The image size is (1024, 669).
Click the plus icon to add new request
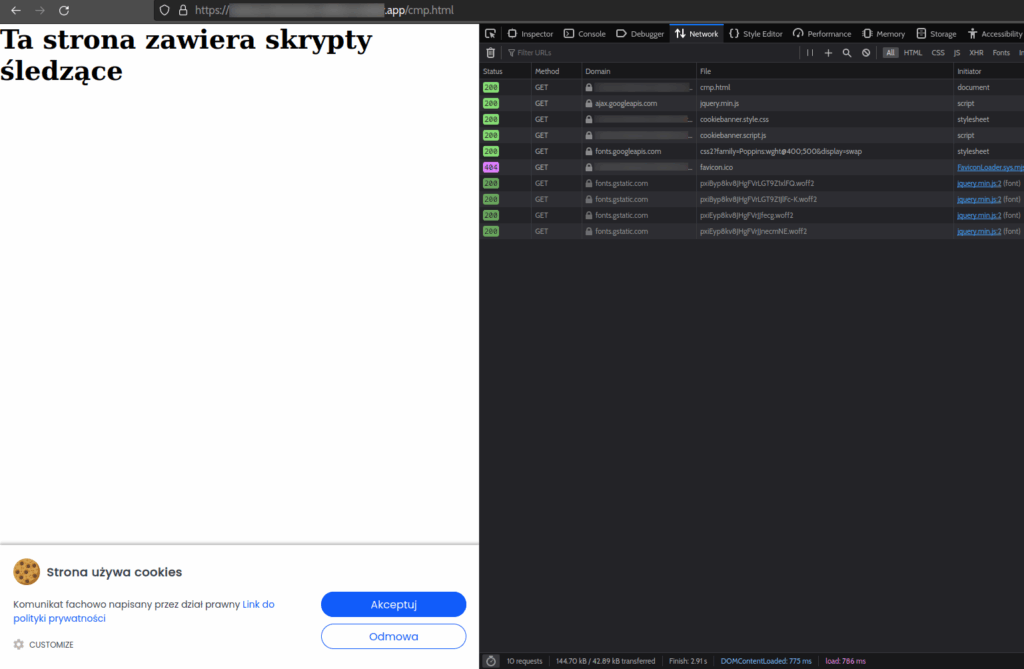pyautogui.click(x=828, y=53)
